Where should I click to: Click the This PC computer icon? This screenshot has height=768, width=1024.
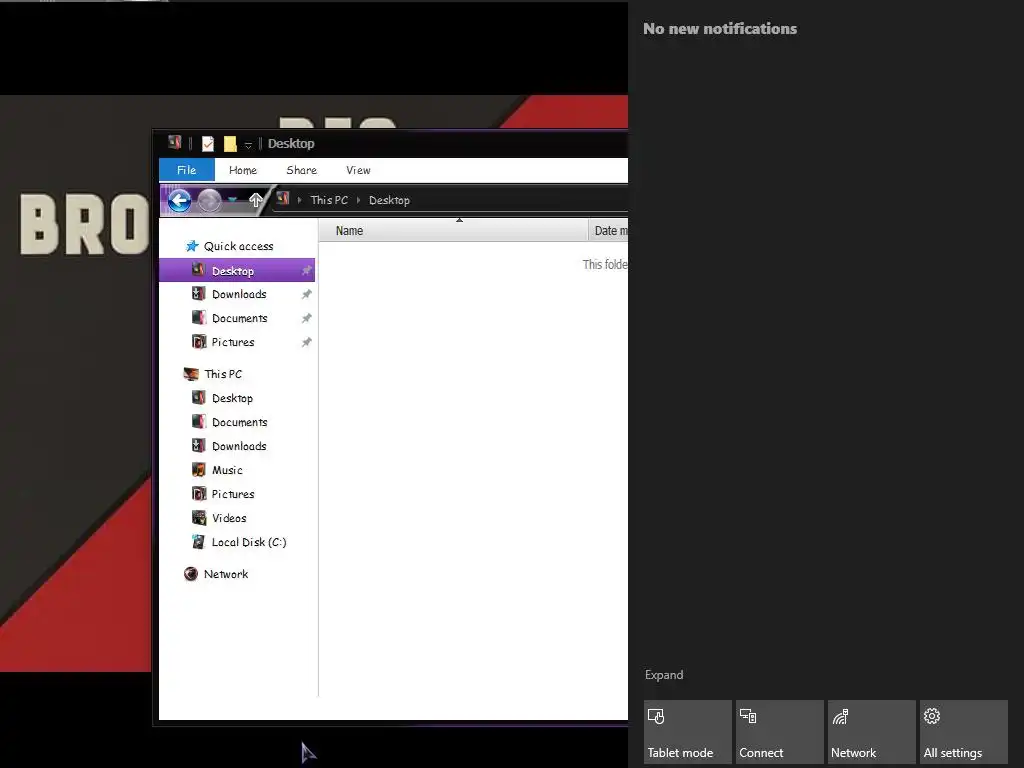(x=191, y=374)
